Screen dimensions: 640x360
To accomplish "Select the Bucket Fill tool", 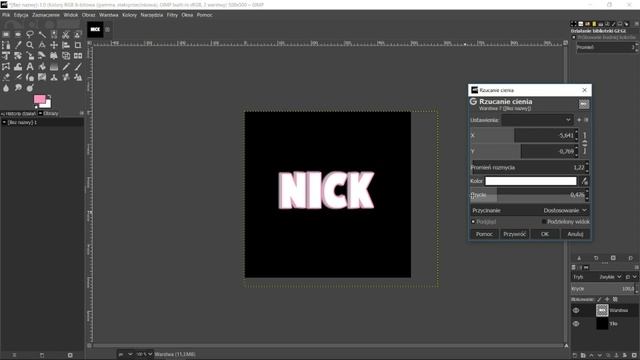I will coord(42,67).
